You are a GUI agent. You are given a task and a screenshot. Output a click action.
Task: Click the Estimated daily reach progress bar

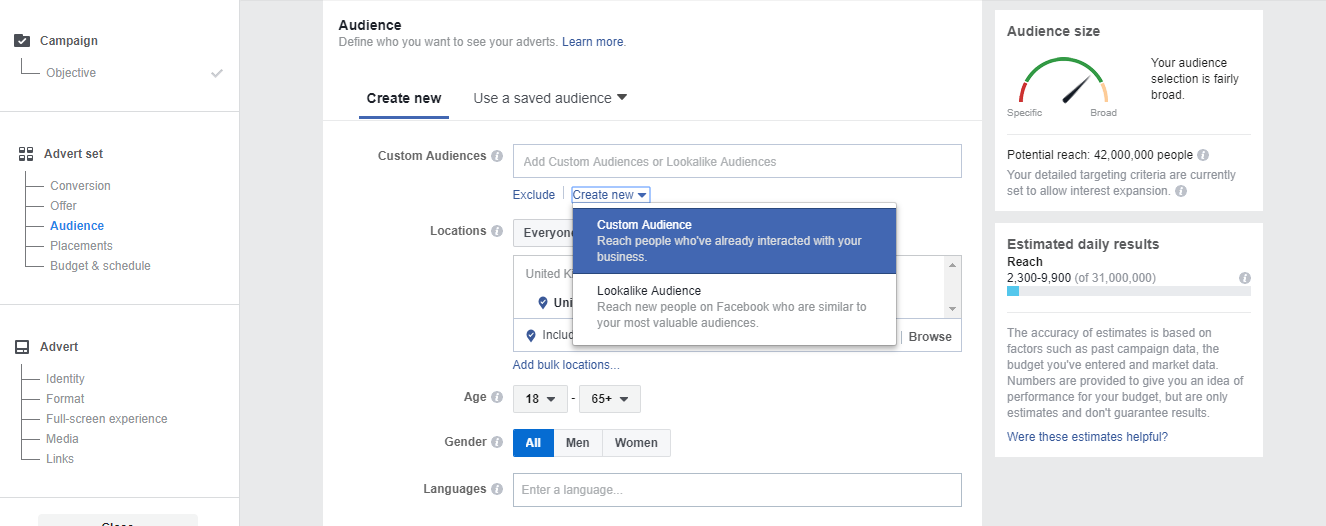click(1128, 291)
